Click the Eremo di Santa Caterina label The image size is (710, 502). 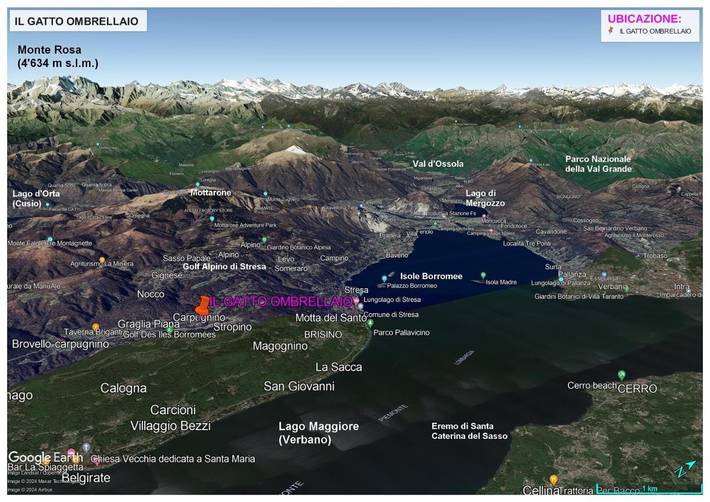(469, 430)
